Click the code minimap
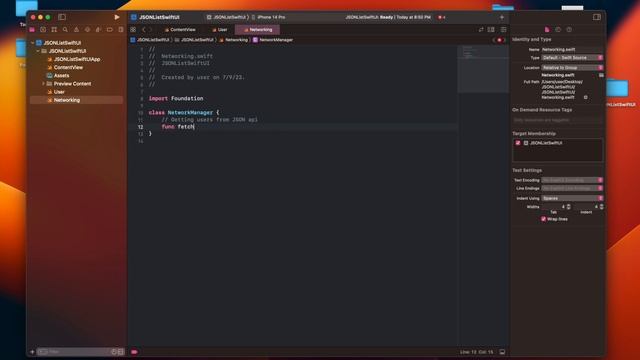The width and height of the screenshot is (640, 360). coord(483,69)
